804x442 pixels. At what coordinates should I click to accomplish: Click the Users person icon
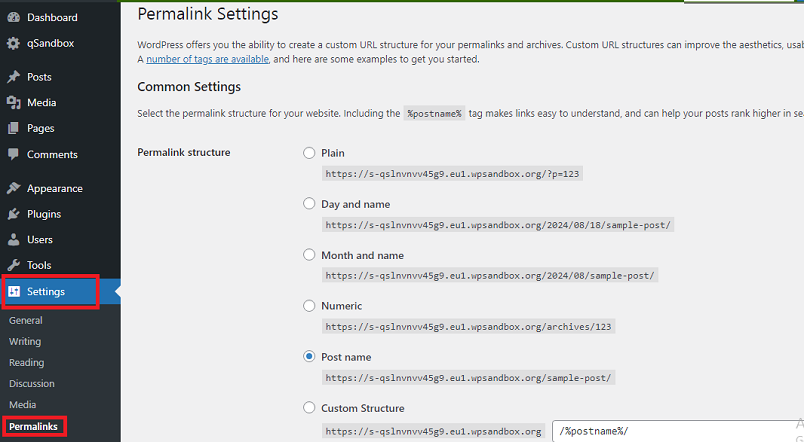coord(13,240)
